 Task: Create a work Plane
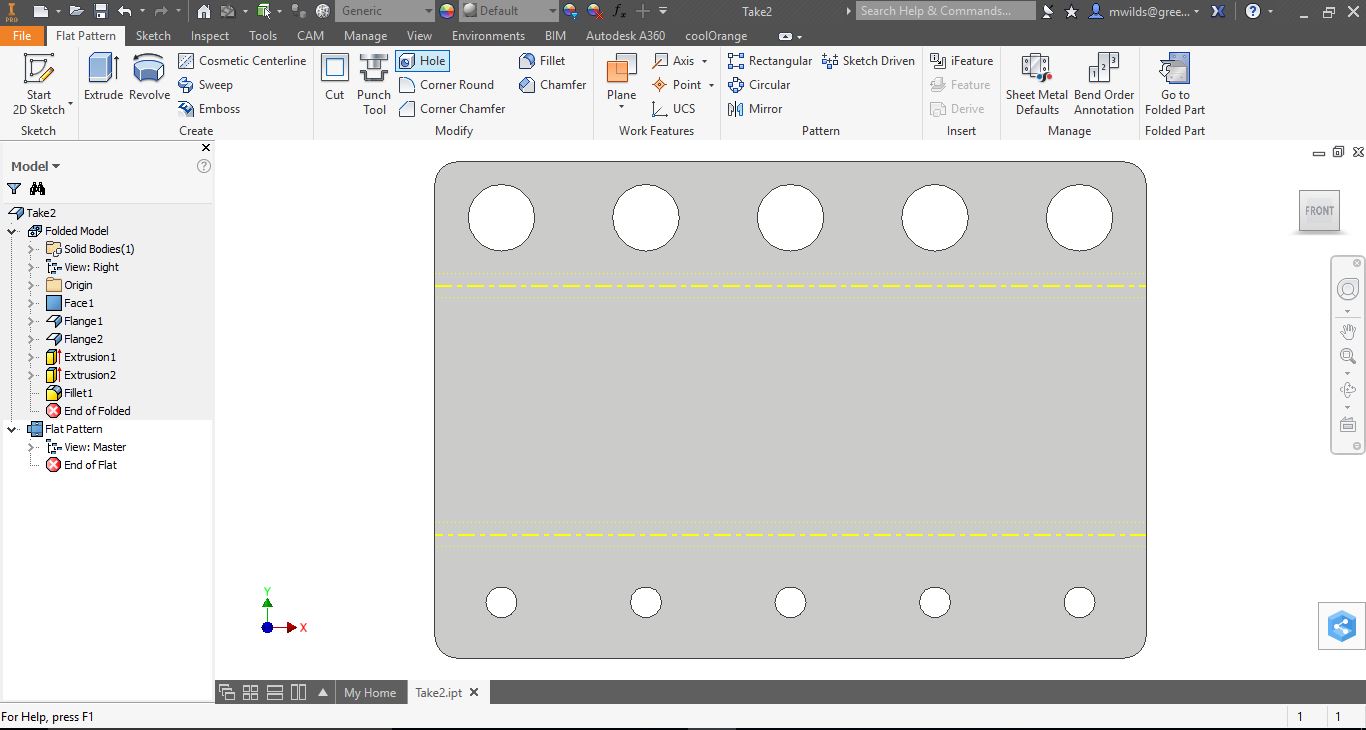point(621,78)
